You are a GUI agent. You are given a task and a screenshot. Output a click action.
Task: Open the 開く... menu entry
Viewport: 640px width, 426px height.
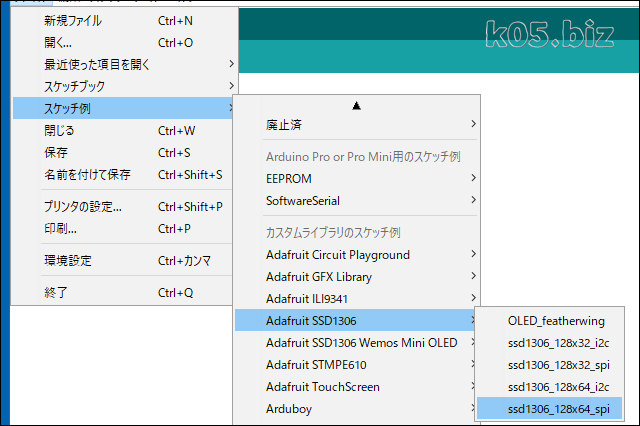124,42
